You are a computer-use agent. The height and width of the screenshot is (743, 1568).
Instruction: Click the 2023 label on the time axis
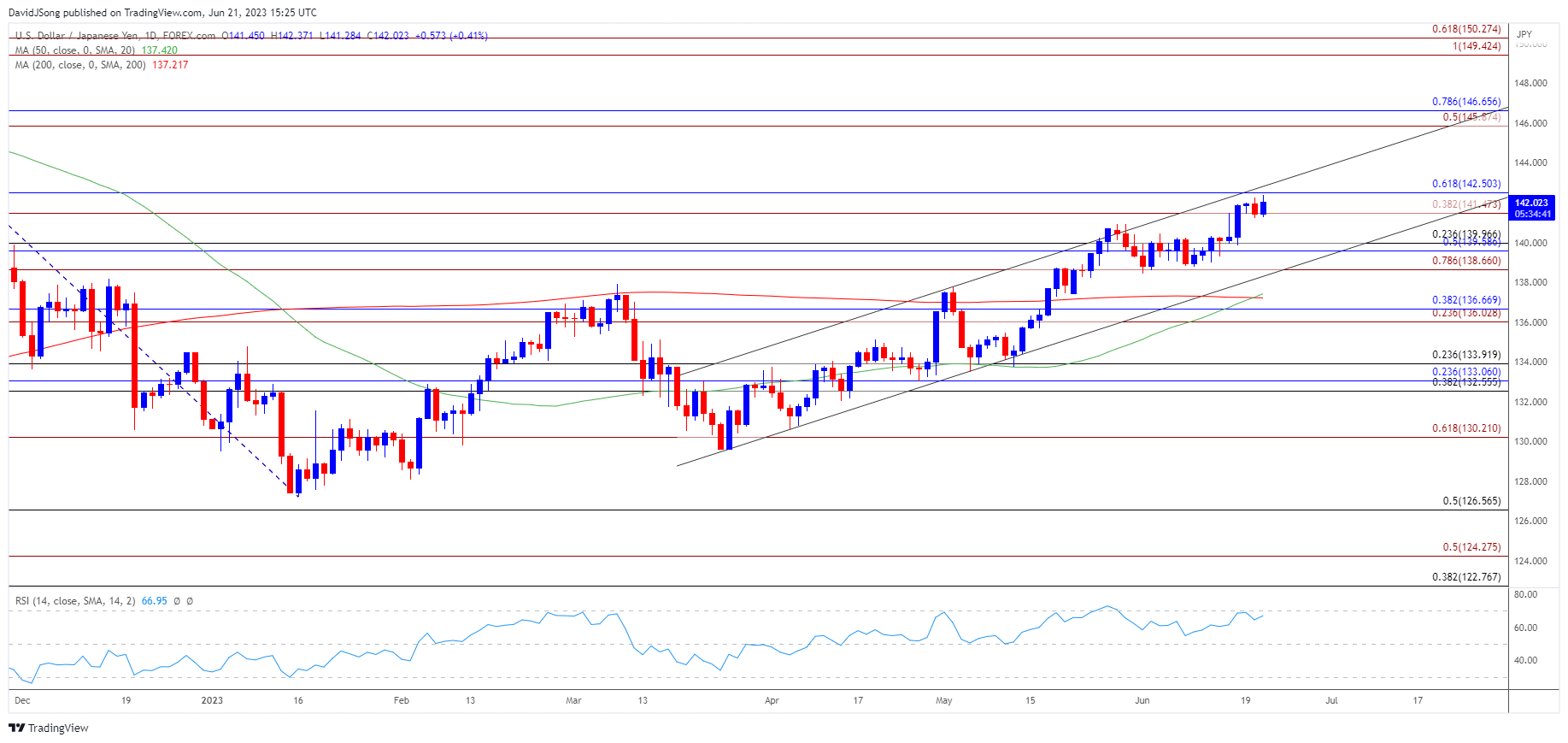212,700
